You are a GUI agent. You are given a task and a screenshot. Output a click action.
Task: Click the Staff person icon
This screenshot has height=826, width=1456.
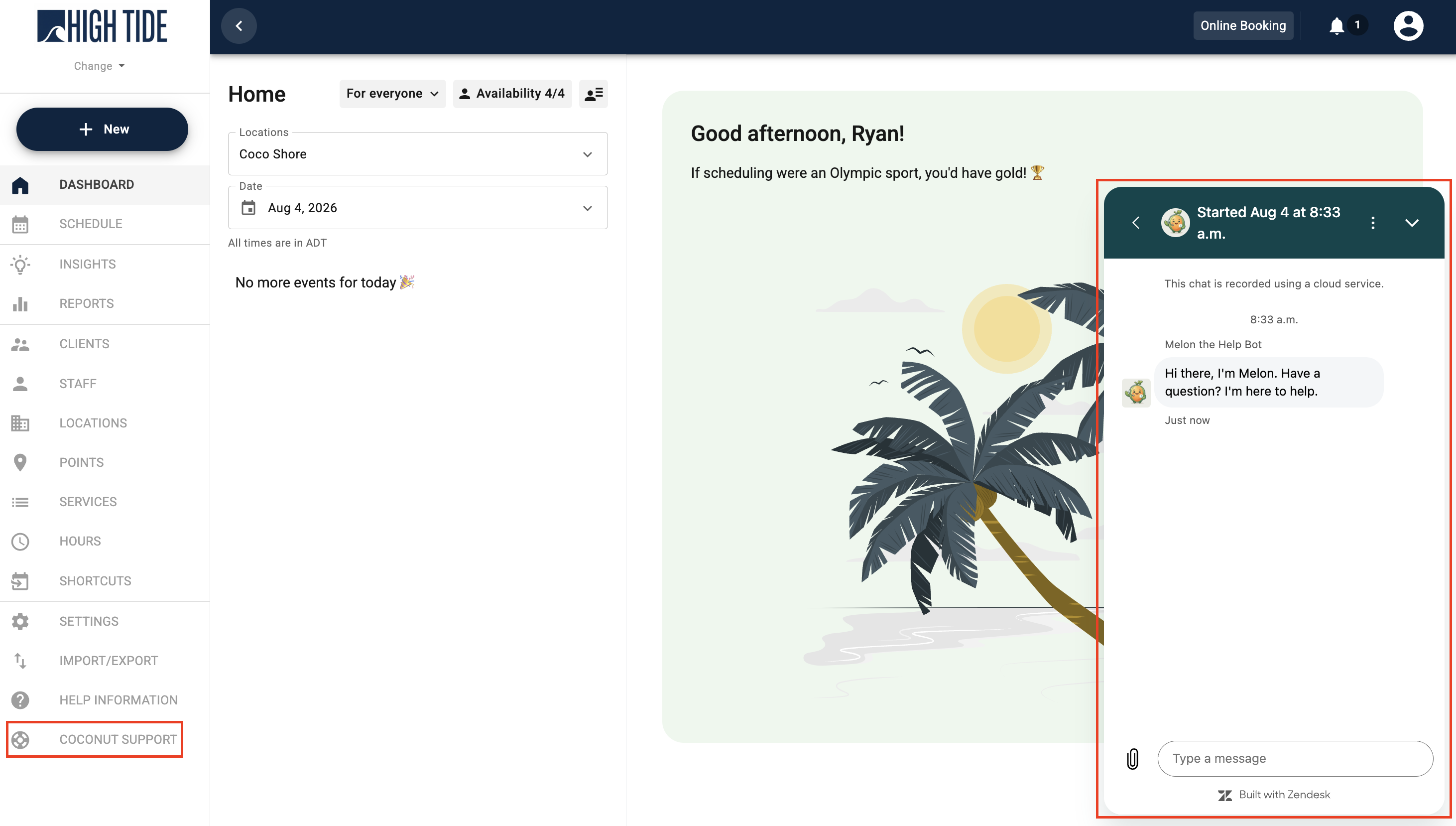point(20,384)
